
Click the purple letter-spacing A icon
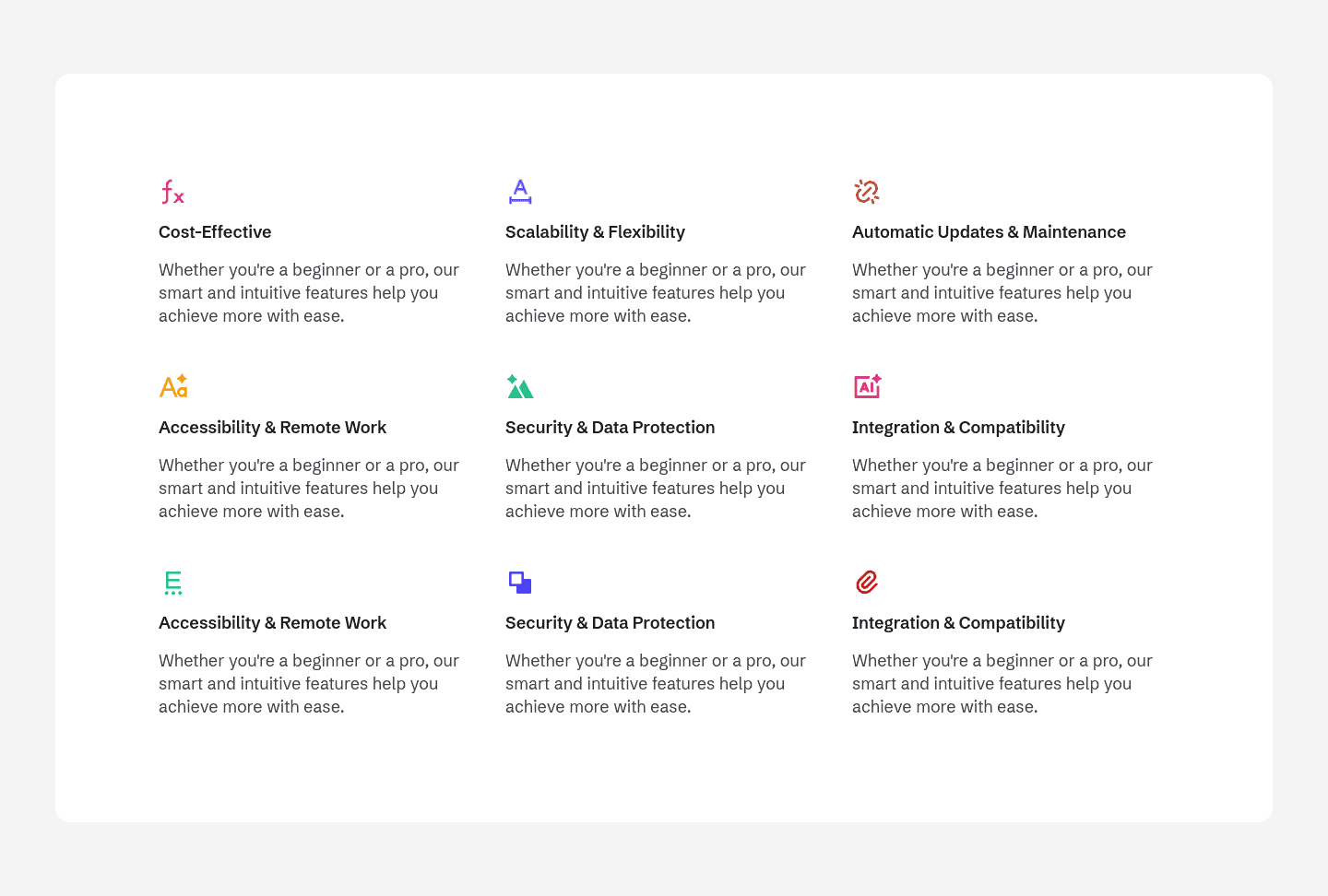(520, 192)
